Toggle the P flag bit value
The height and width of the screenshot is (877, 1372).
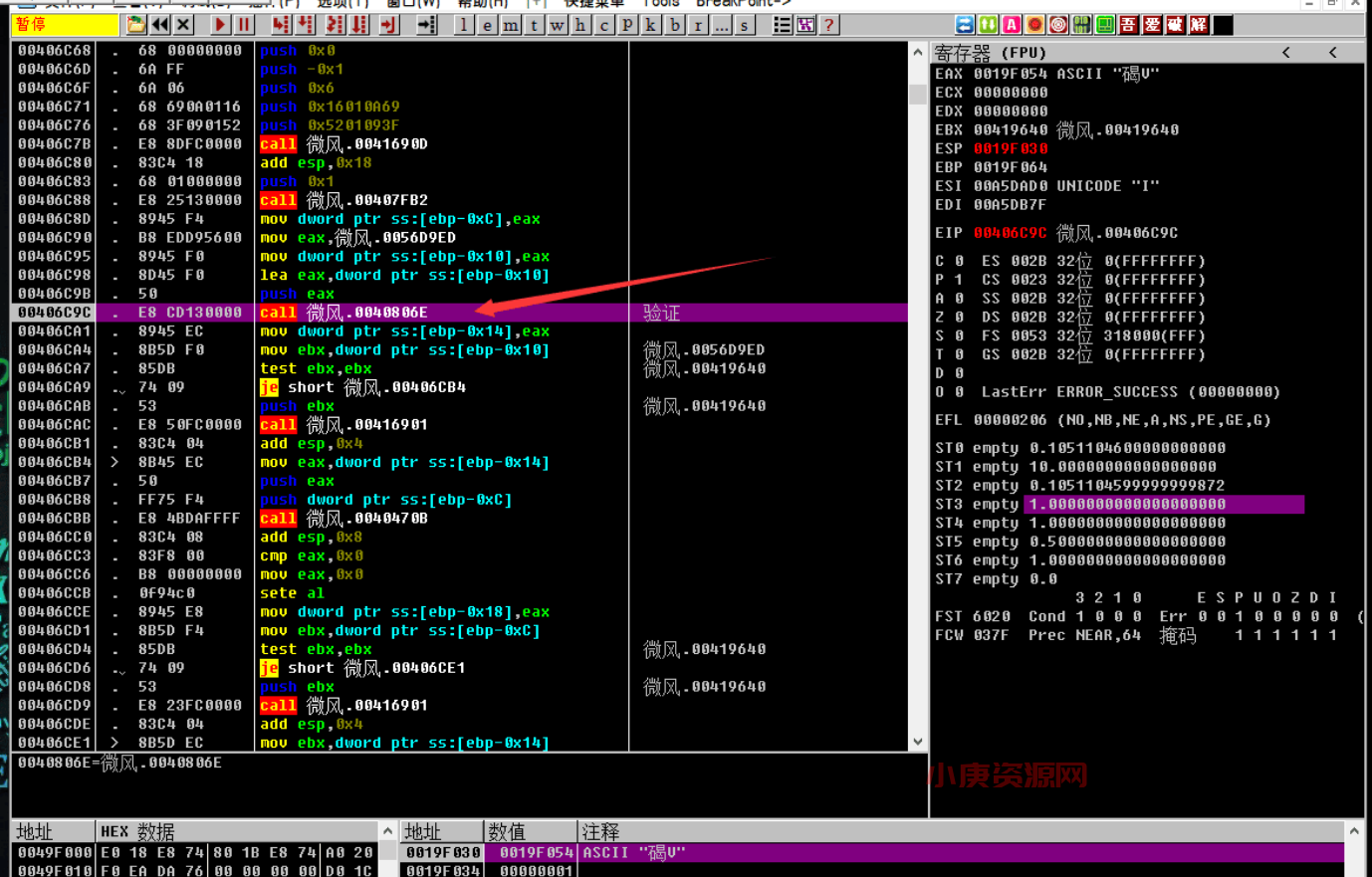959,280
